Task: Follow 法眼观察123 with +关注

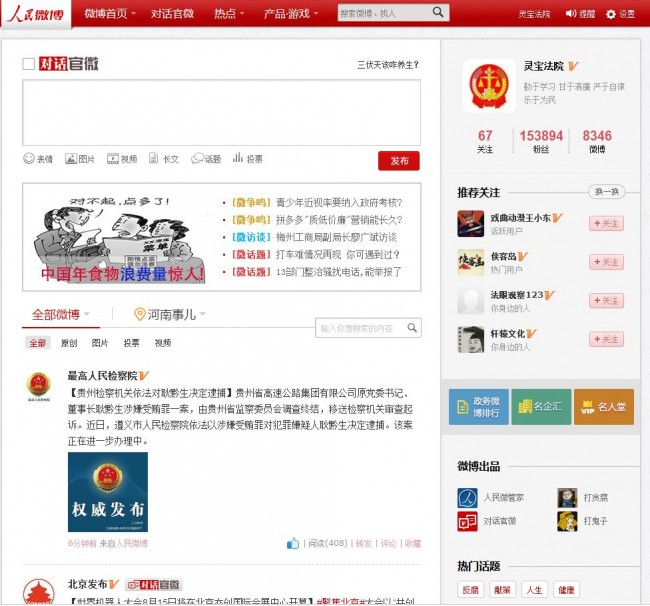Action: click(606, 301)
